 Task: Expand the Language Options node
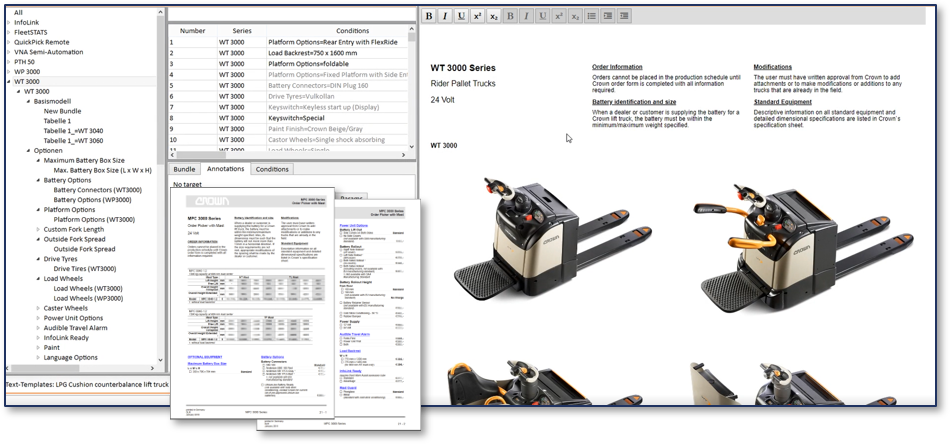[38, 357]
